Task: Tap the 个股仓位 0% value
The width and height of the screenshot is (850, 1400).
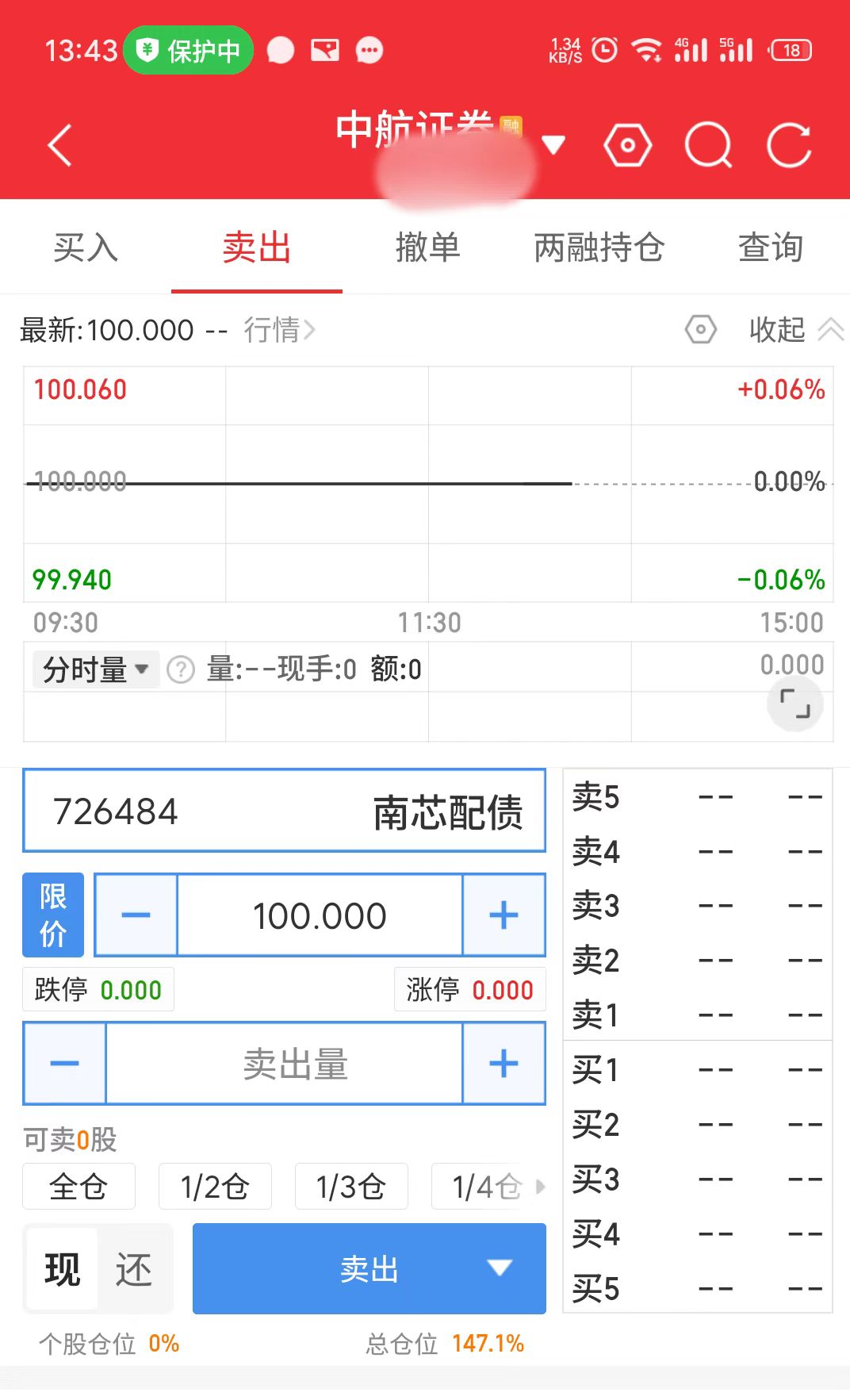Action: pyautogui.click(x=163, y=1343)
